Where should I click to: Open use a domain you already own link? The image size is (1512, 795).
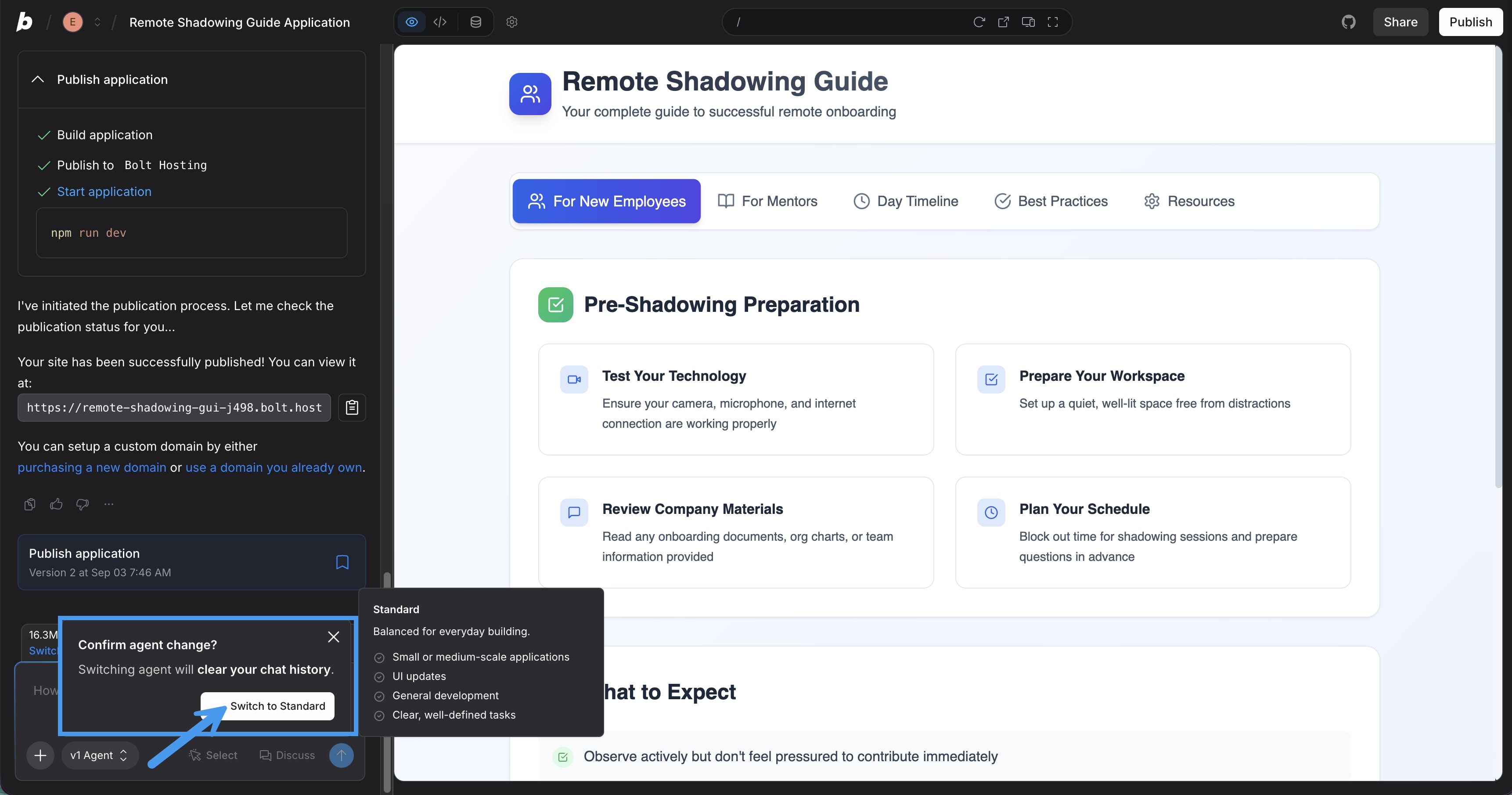[x=274, y=467]
